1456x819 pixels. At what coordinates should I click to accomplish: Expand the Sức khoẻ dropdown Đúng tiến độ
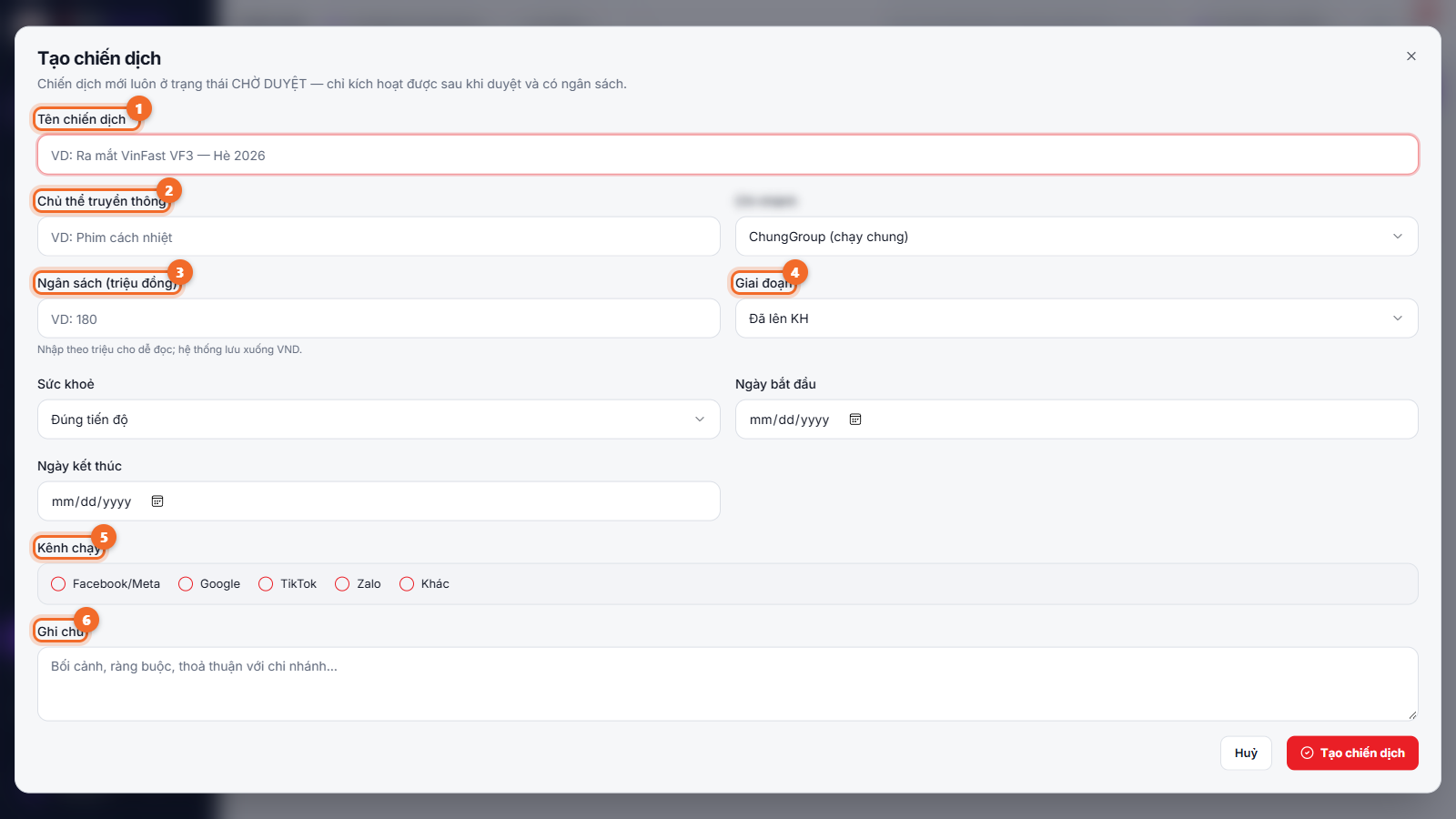pyautogui.click(x=379, y=420)
